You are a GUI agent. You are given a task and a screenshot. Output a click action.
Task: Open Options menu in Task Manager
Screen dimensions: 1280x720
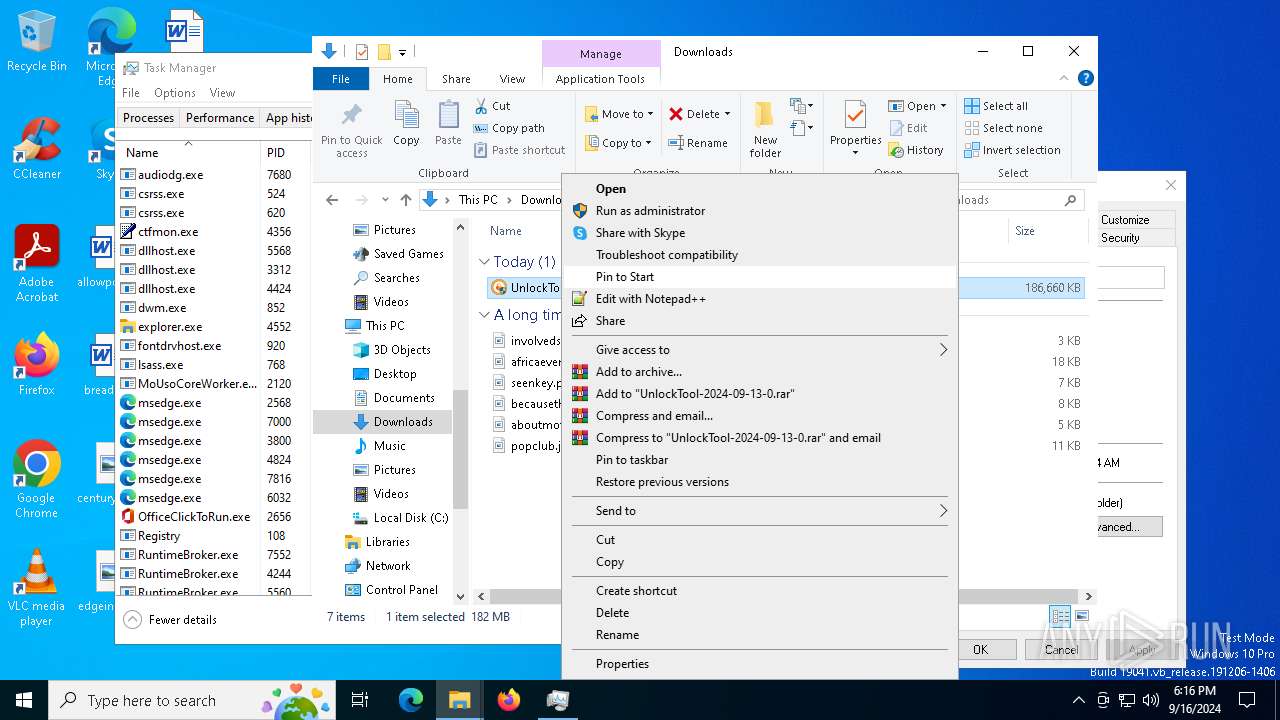[174, 93]
